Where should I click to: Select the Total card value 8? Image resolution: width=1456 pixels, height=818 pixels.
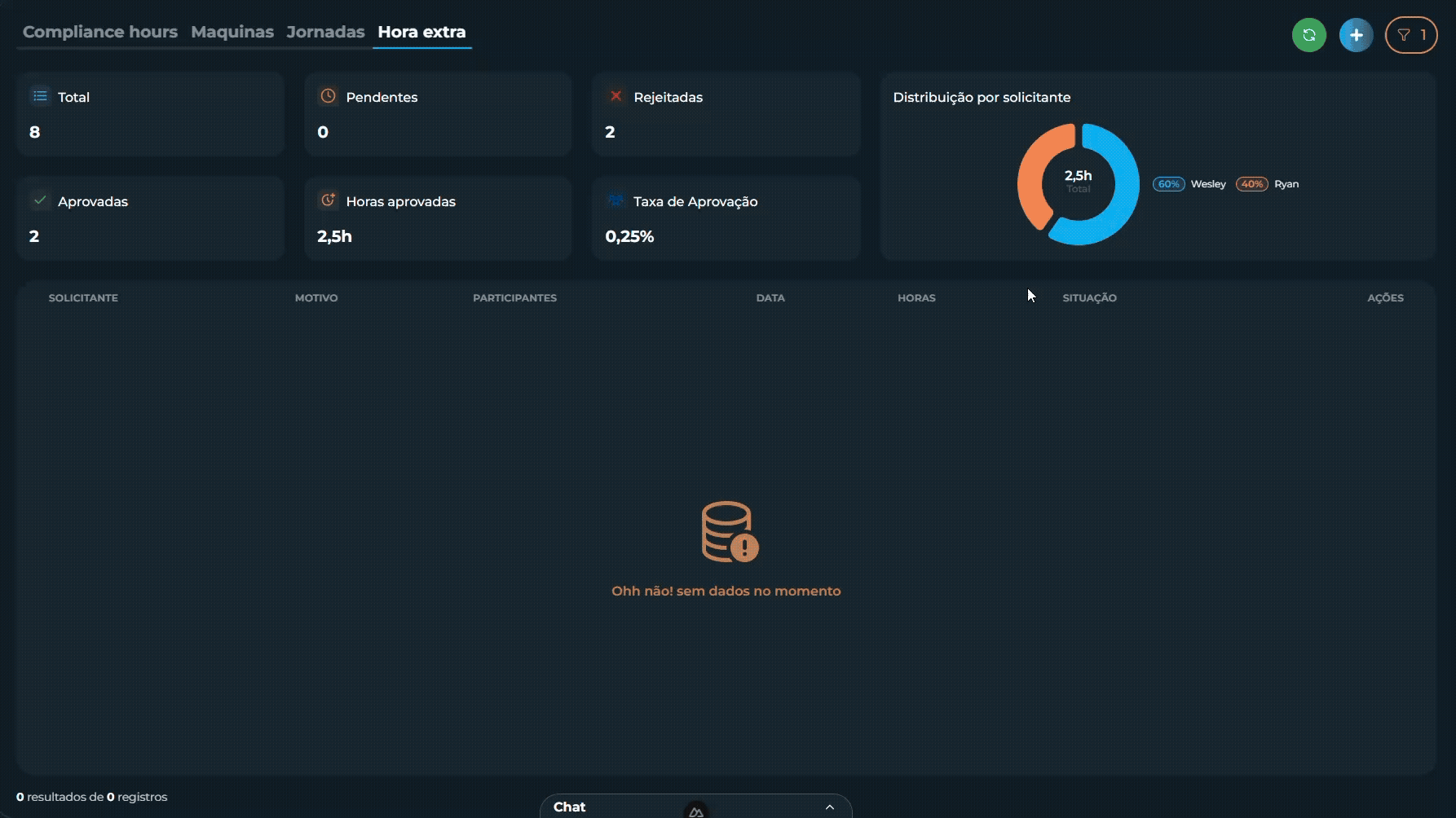click(x=34, y=132)
